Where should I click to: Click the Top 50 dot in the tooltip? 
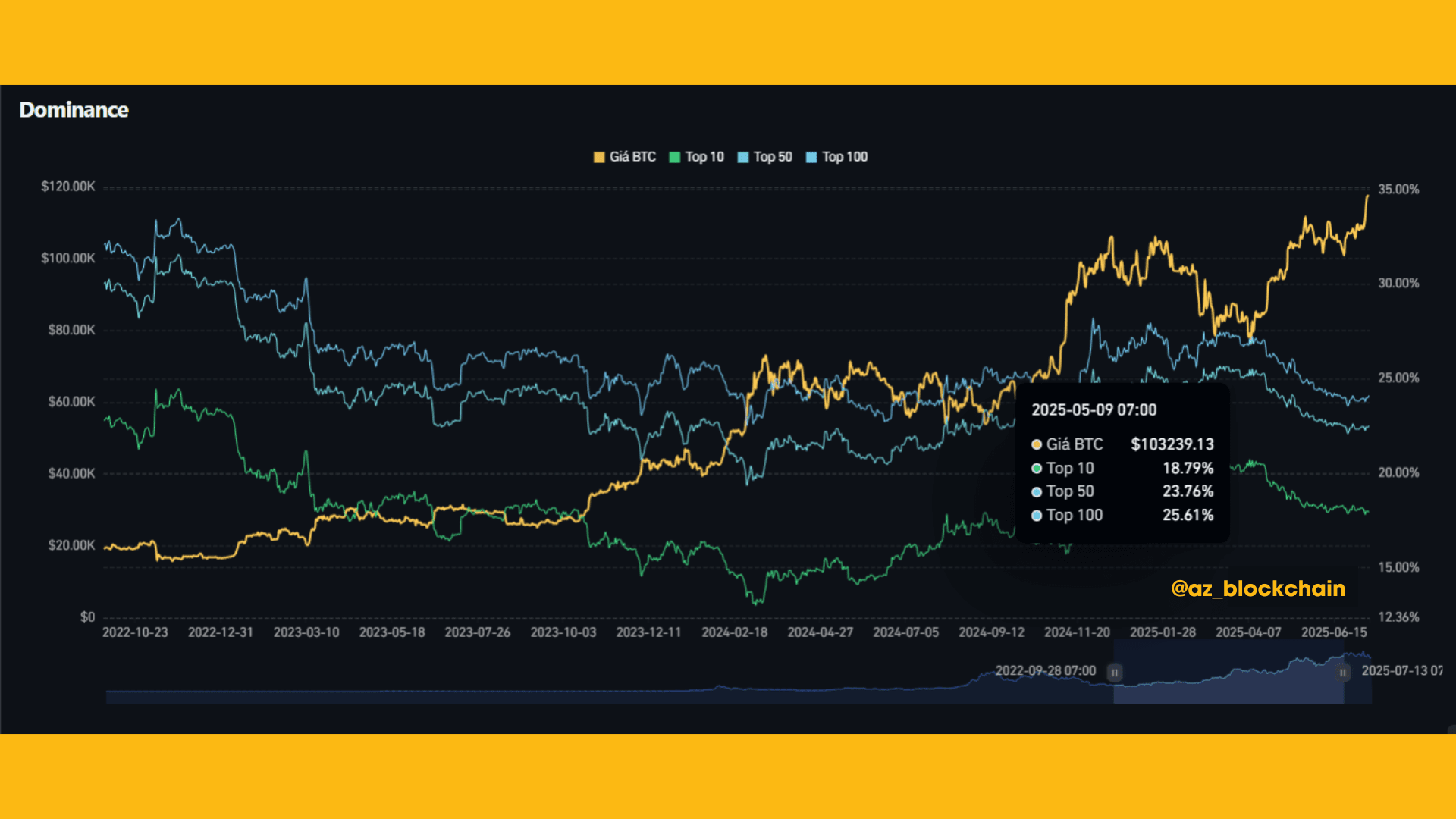coord(1037,491)
